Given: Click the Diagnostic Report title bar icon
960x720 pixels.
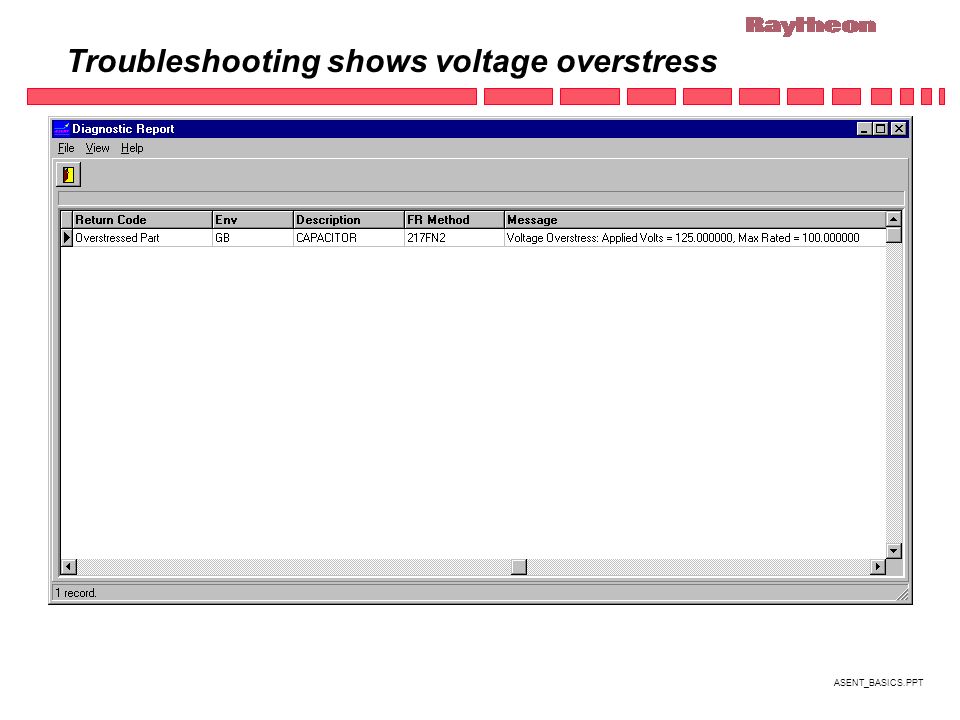Looking at the screenshot, I should pyautogui.click(x=62, y=129).
